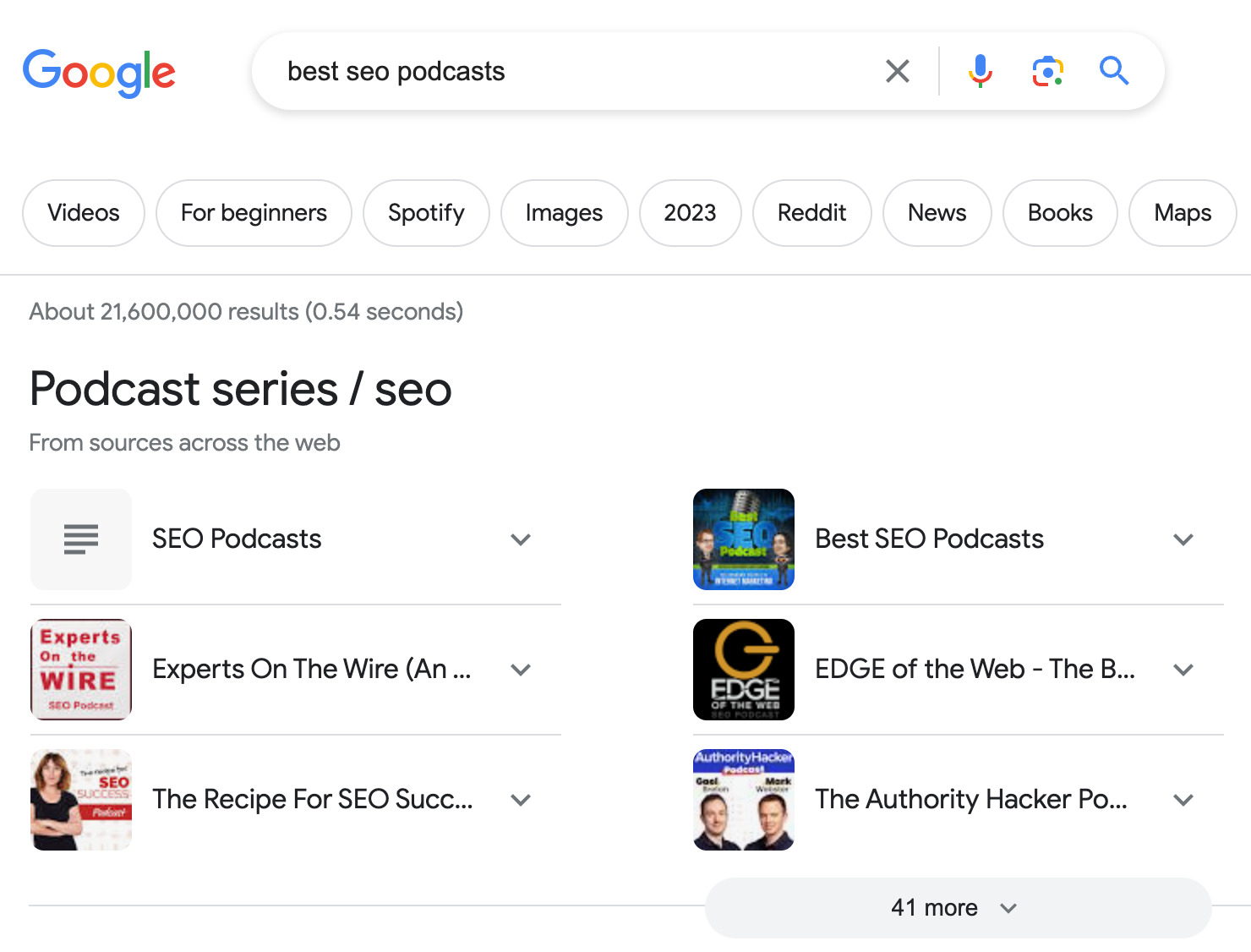Open the Experts On The Wire podcast artwork
The image size is (1251, 952).
80,669
